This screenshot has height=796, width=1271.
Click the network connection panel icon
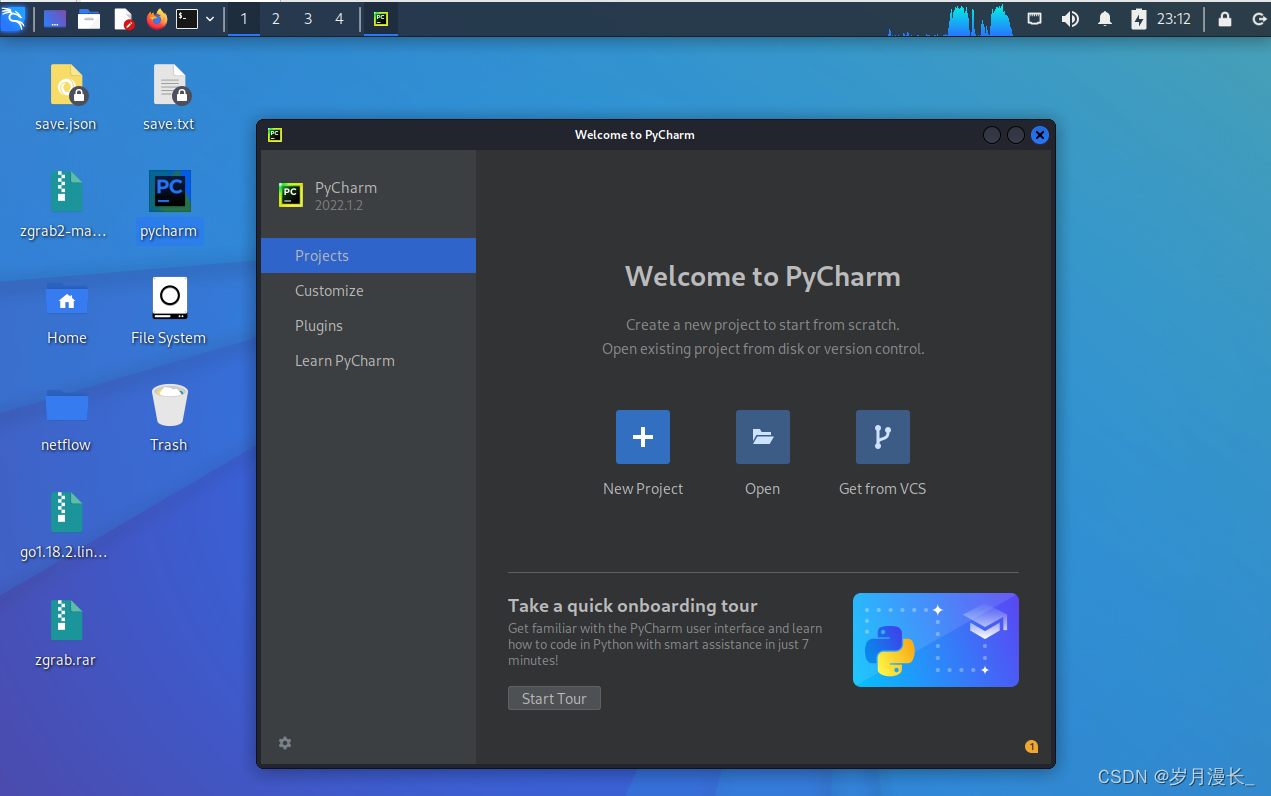point(1036,18)
